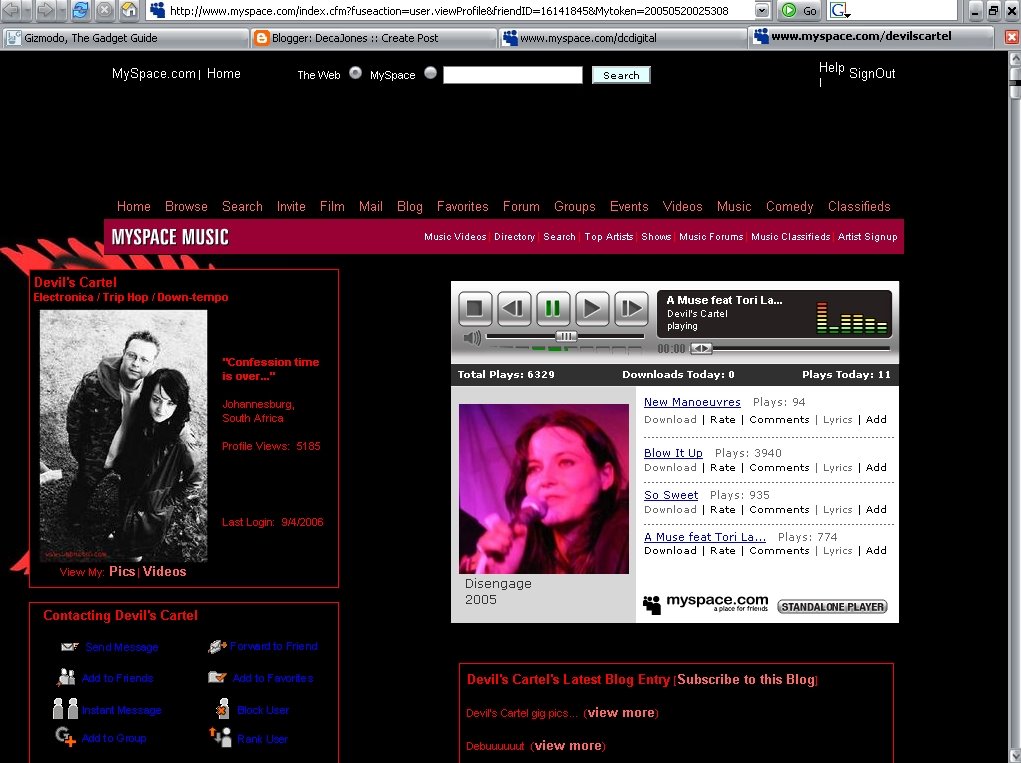Click the browser stop loading icon
Viewport: 1021px width, 763px height.
click(x=104, y=10)
